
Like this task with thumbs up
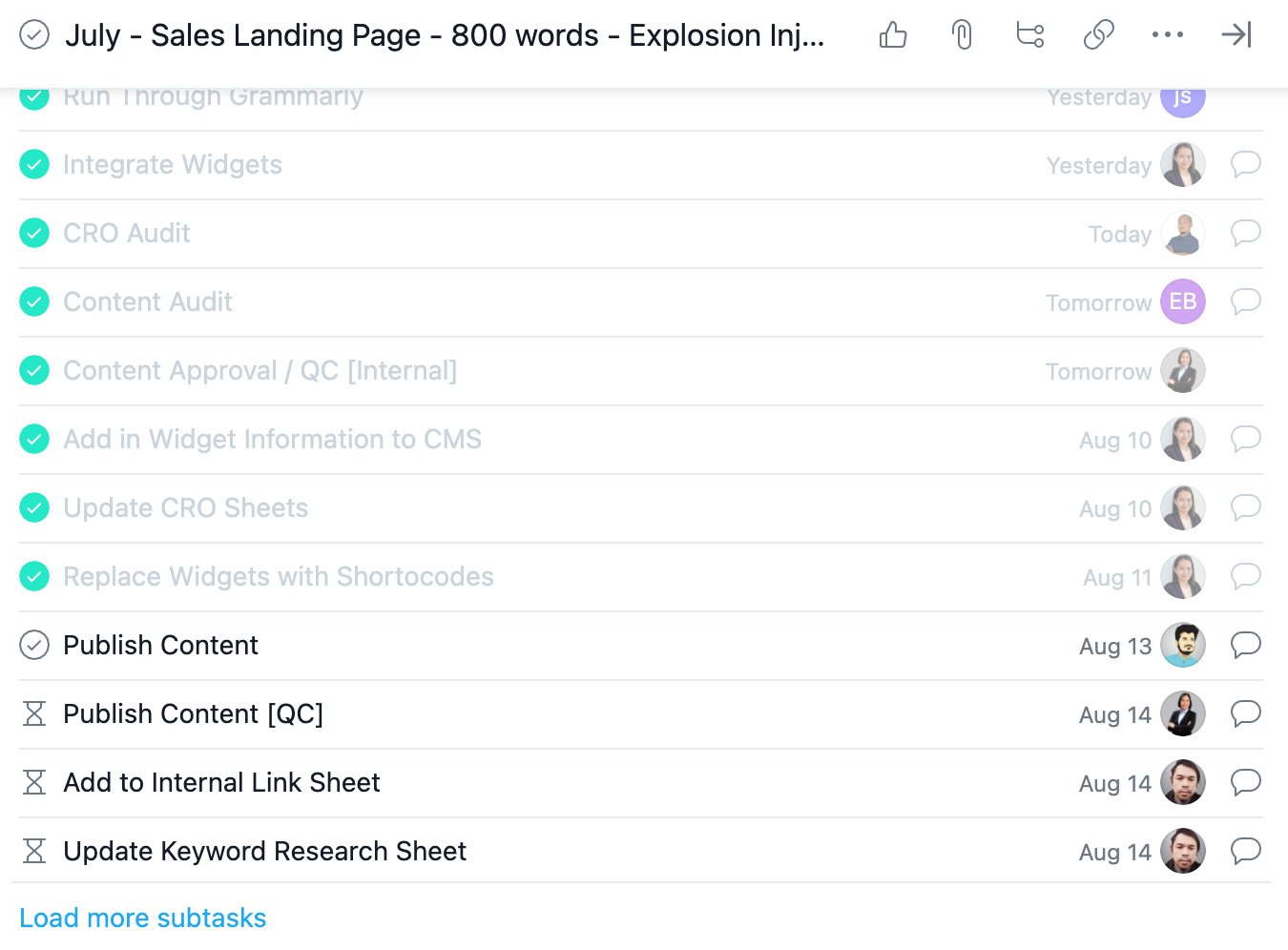[x=893, y=35]
